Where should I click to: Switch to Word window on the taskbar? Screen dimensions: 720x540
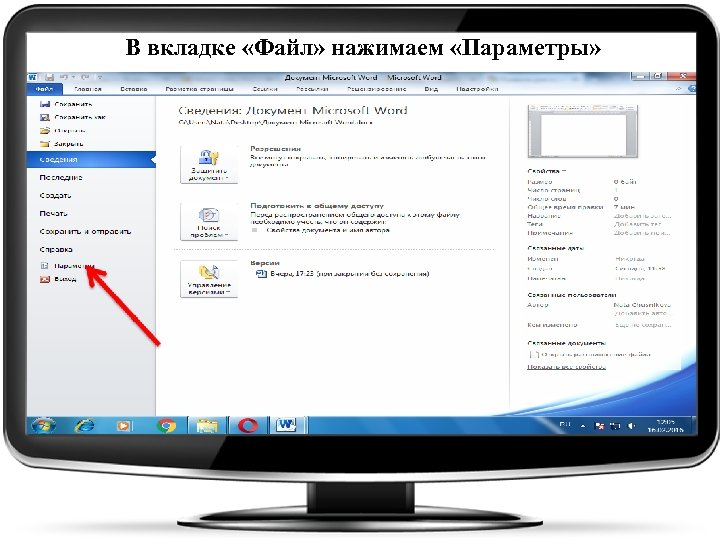287,426
